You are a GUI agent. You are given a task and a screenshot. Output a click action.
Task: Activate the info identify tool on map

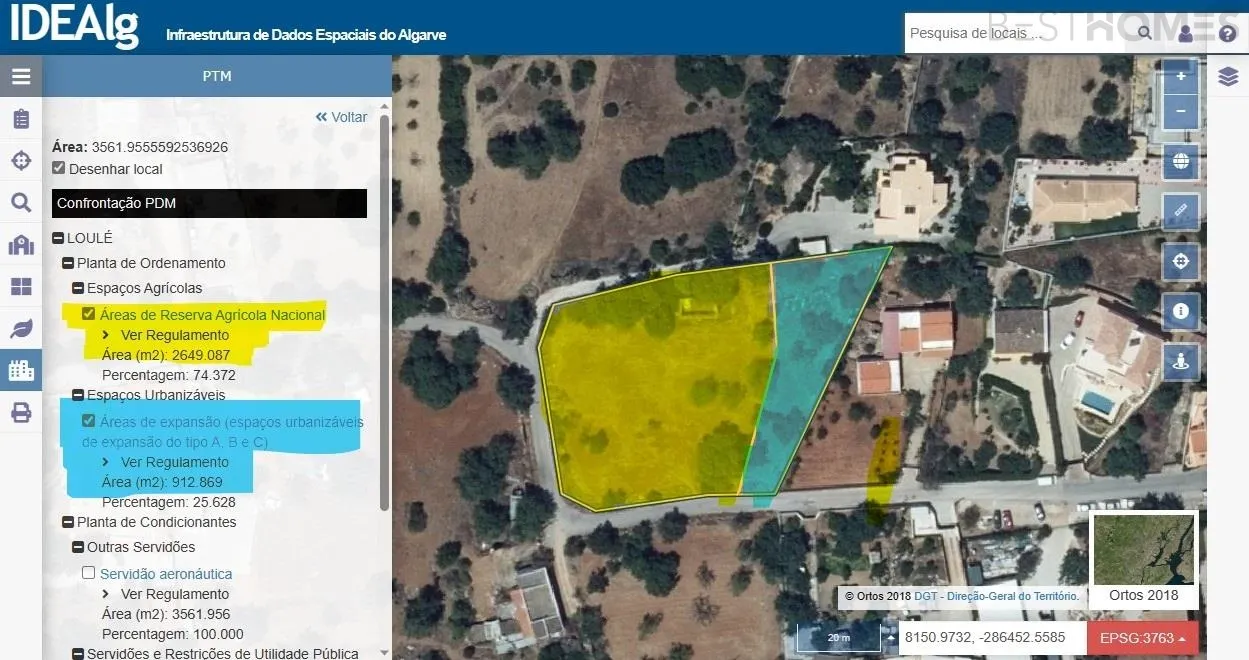(1181, 311)
